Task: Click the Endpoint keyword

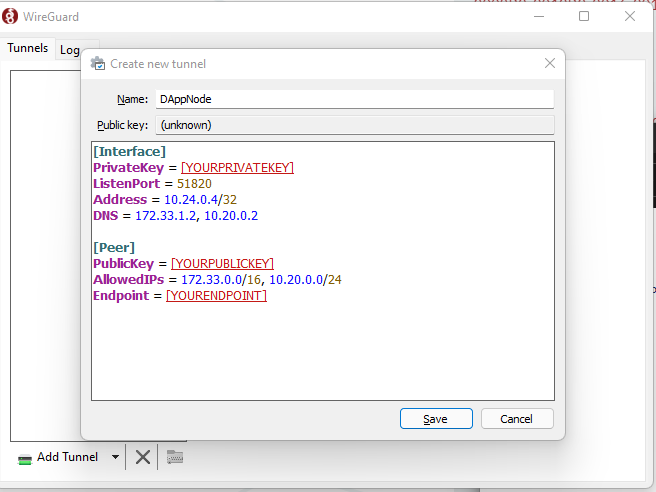Action: pos(121,296)
